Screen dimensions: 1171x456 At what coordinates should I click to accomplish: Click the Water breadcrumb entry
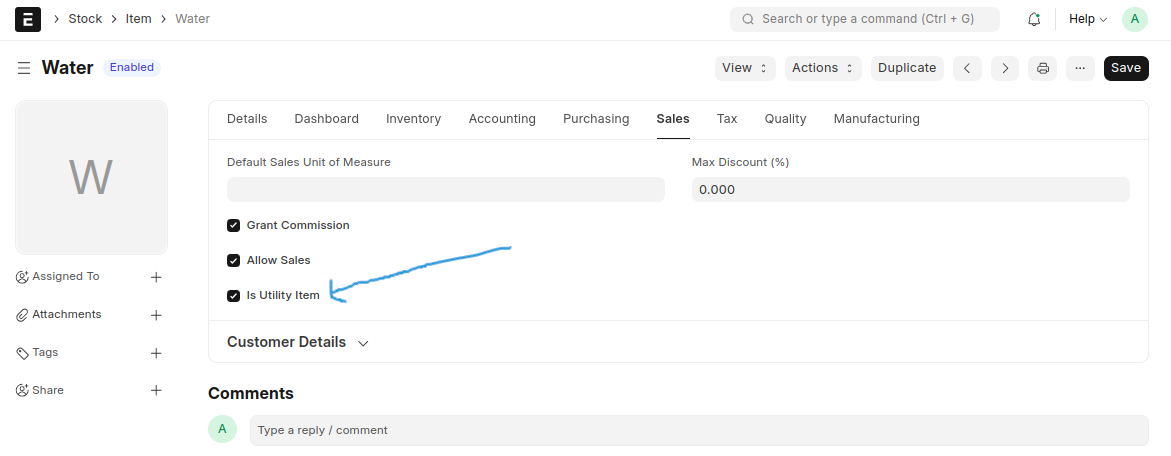193,19
